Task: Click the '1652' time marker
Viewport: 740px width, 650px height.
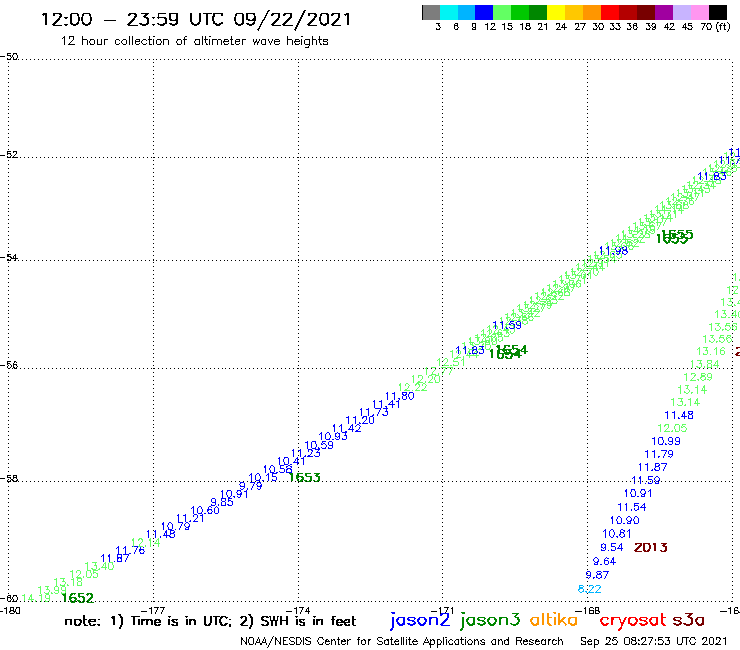Action: coord(78,598)
